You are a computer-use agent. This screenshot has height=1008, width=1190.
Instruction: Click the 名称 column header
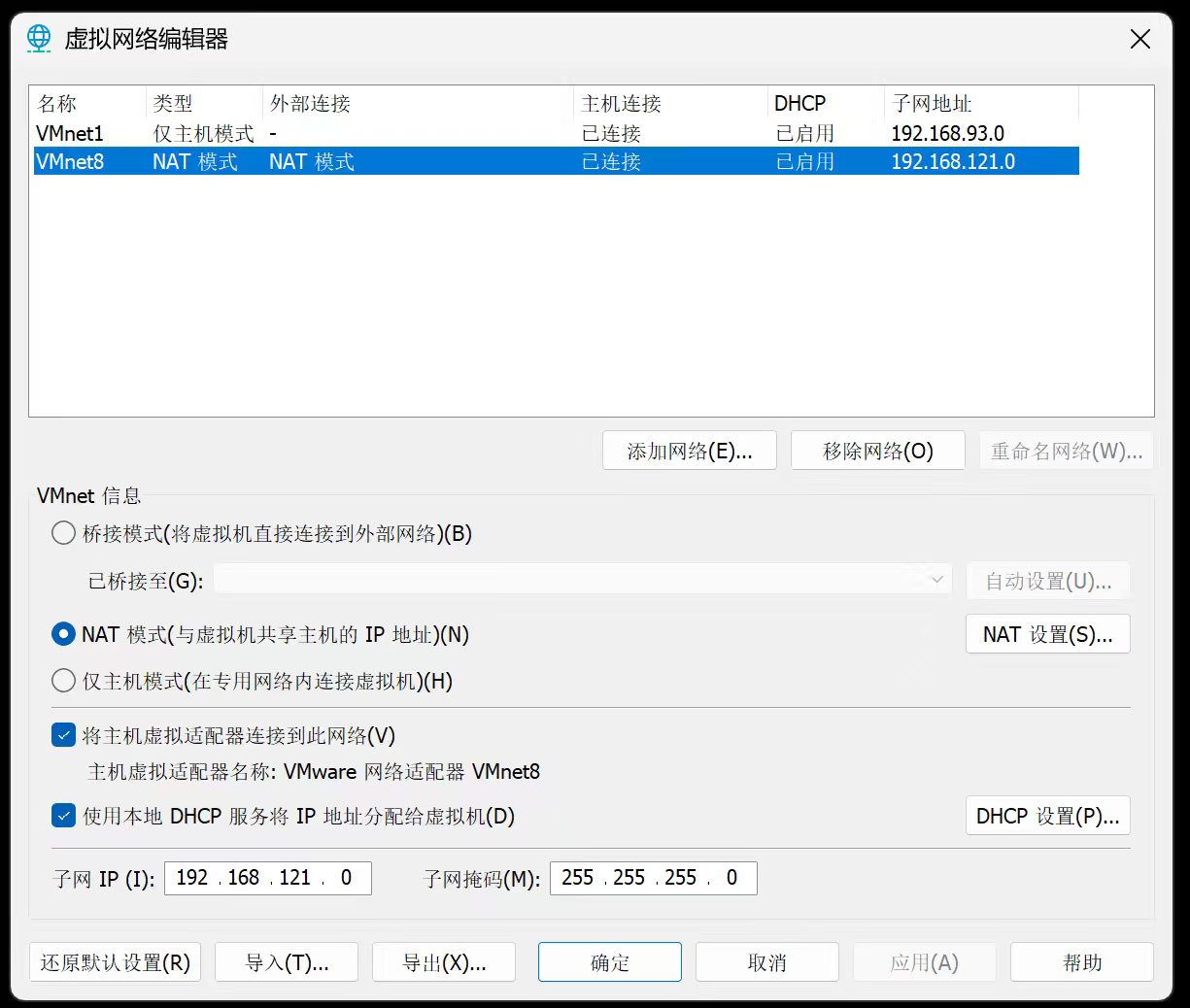click(x=88, y=103)
